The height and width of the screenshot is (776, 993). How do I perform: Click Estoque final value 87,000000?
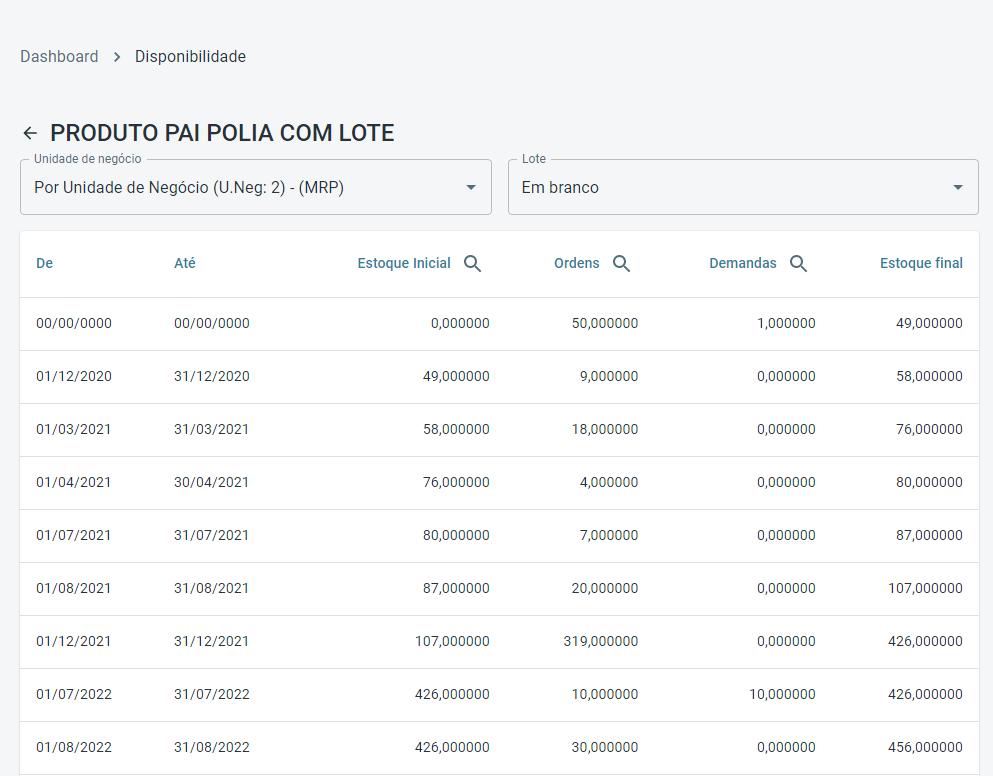coord(929,535)
